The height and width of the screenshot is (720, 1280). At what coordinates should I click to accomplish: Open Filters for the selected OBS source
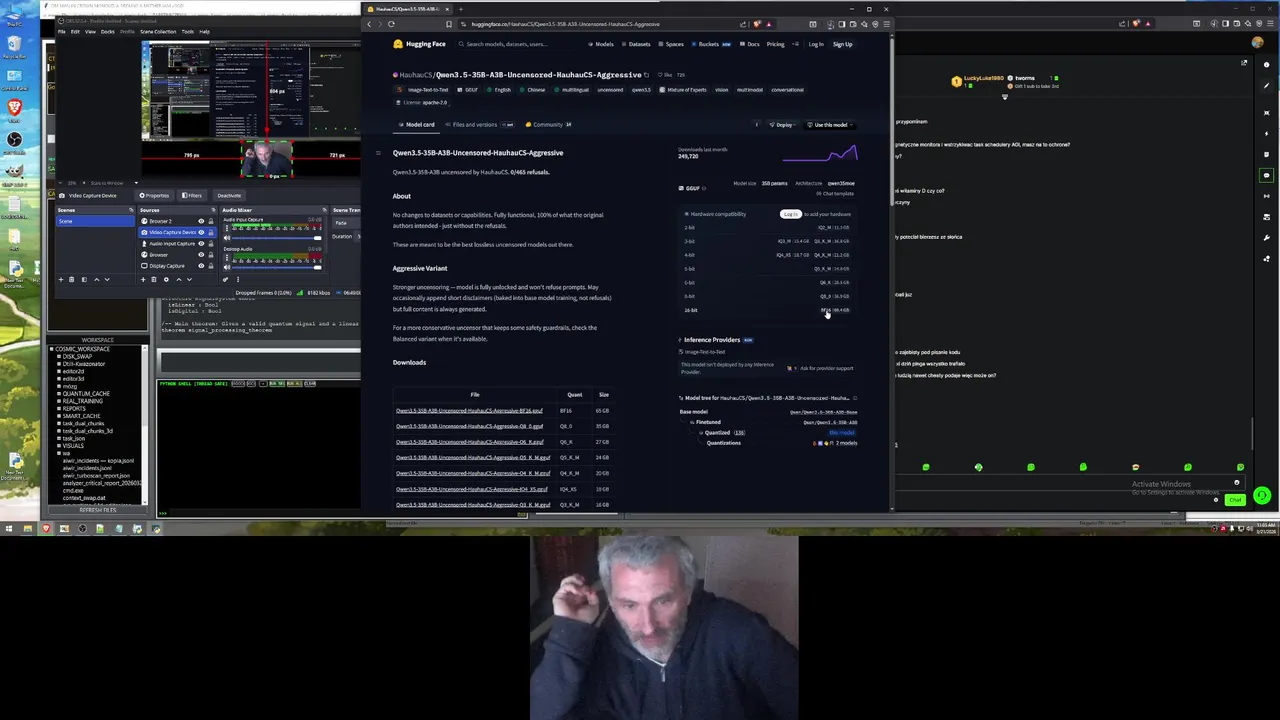192,195
